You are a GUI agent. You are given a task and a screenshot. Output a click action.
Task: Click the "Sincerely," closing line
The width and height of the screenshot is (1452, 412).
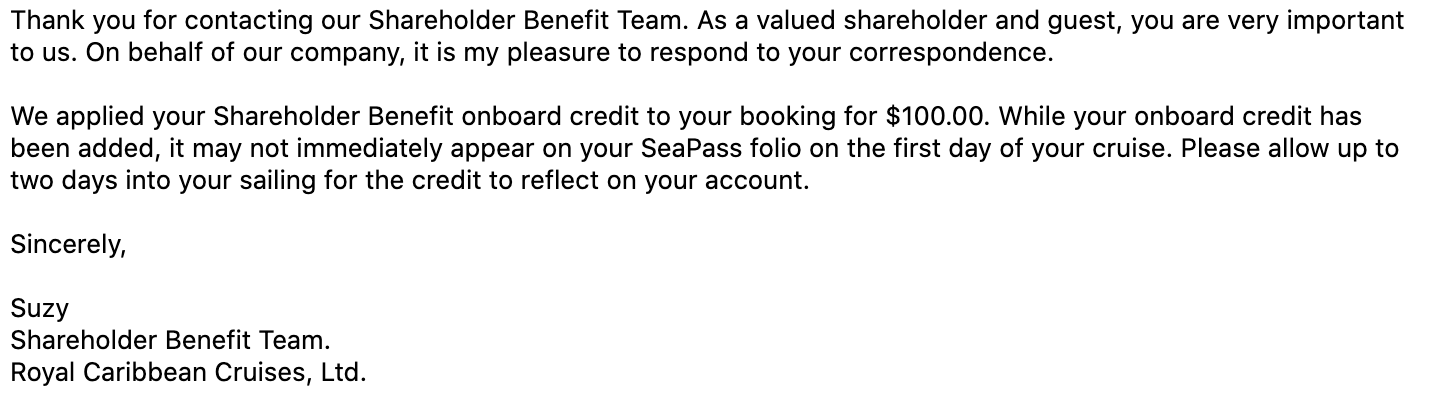(69, 245)
